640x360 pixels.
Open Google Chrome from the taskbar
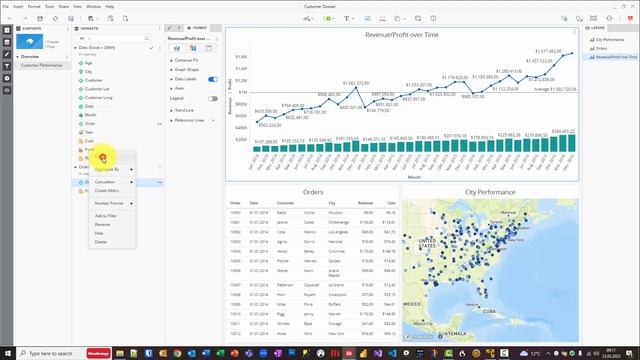tap(177, 353)
